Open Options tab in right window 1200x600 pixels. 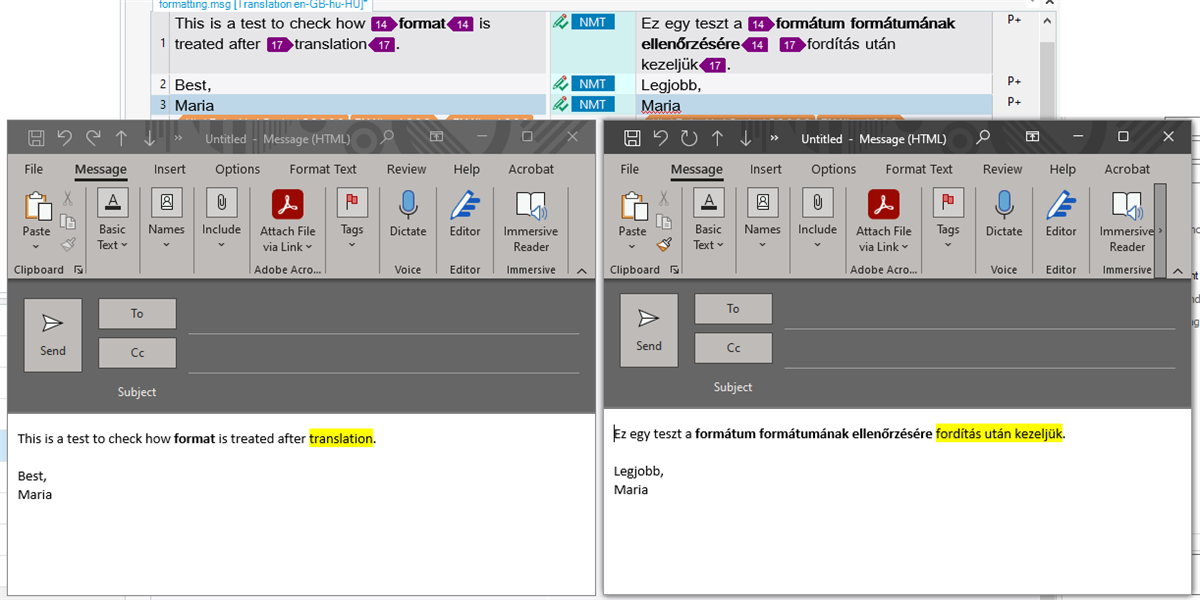834,169
